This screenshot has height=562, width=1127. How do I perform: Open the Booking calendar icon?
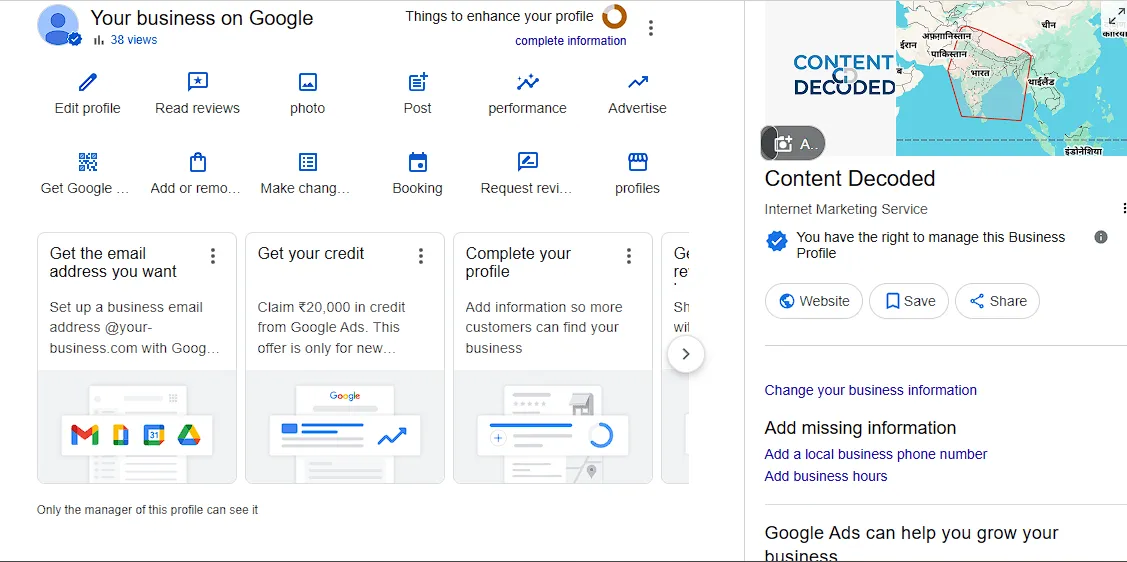(x=418, y=162)
